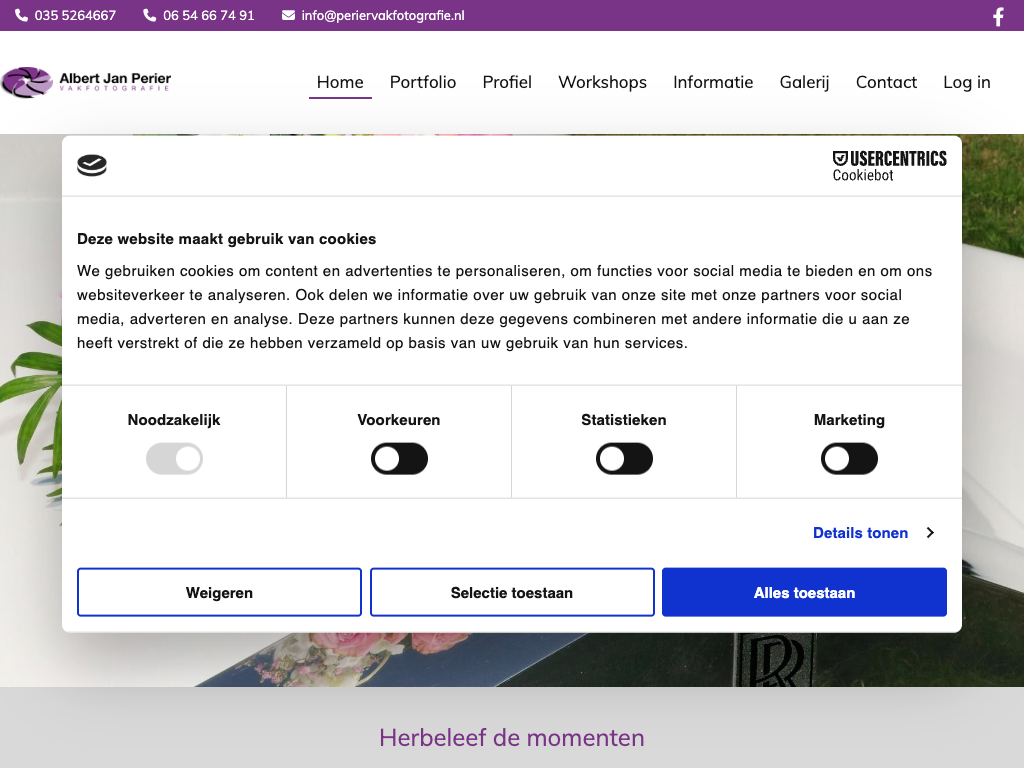This screenshot has width=1024, height=768.
Task: Click the Usercentrics Cookiebot brand logo
Action: click(889, 166)
